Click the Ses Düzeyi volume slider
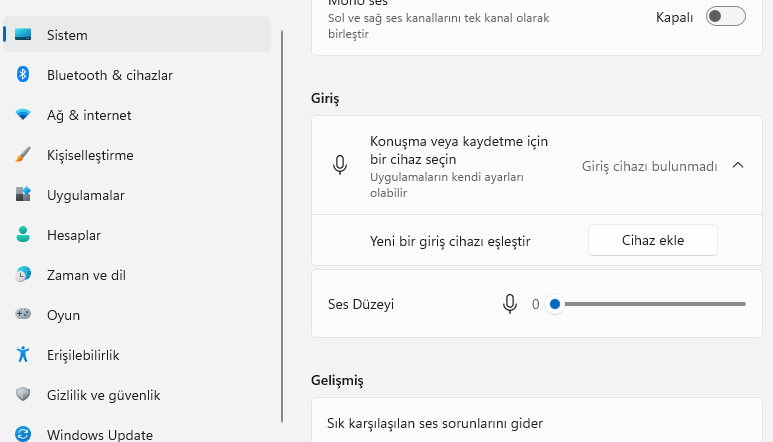This screenshot has height=442, width=773. click(650, 304)
